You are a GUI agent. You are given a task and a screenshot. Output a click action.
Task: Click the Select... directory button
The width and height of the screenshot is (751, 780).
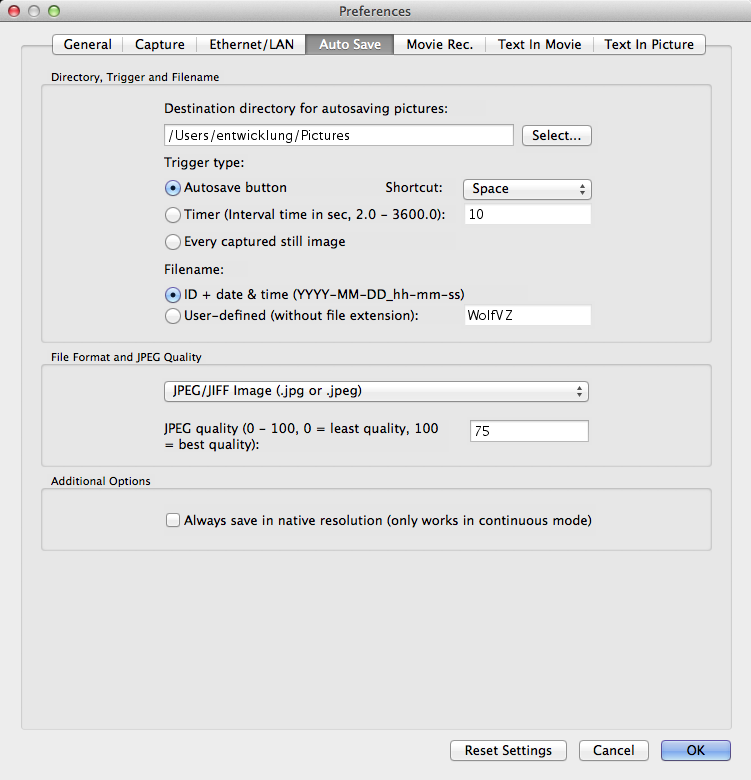click(x=556, y=136)
